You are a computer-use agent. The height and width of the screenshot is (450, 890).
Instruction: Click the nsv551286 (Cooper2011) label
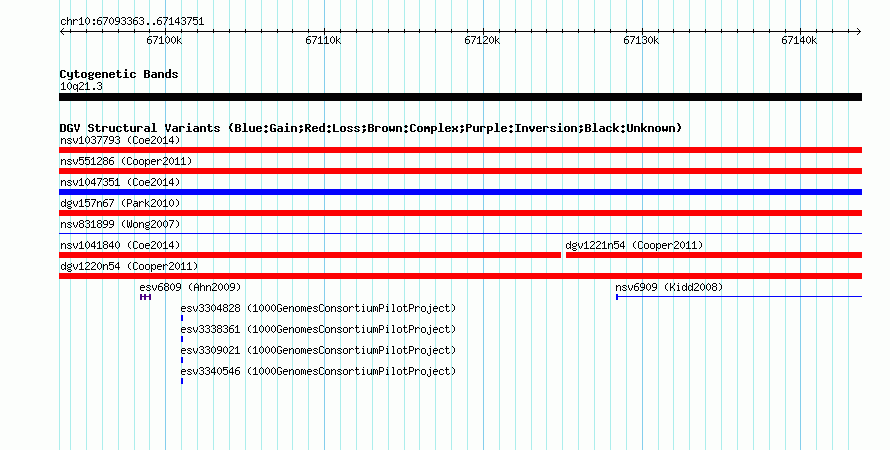tap(126, 161)
